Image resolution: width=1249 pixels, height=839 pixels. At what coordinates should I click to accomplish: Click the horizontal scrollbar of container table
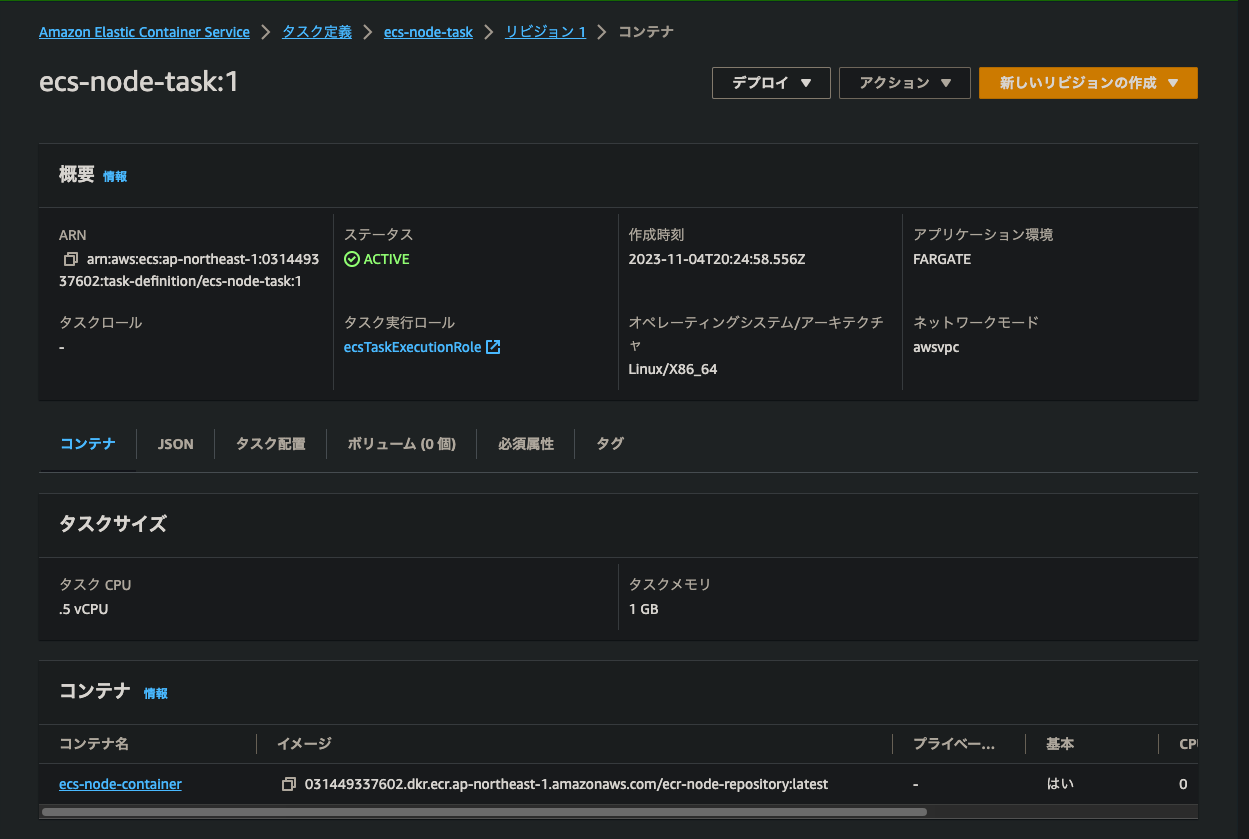tap(484, 812)
